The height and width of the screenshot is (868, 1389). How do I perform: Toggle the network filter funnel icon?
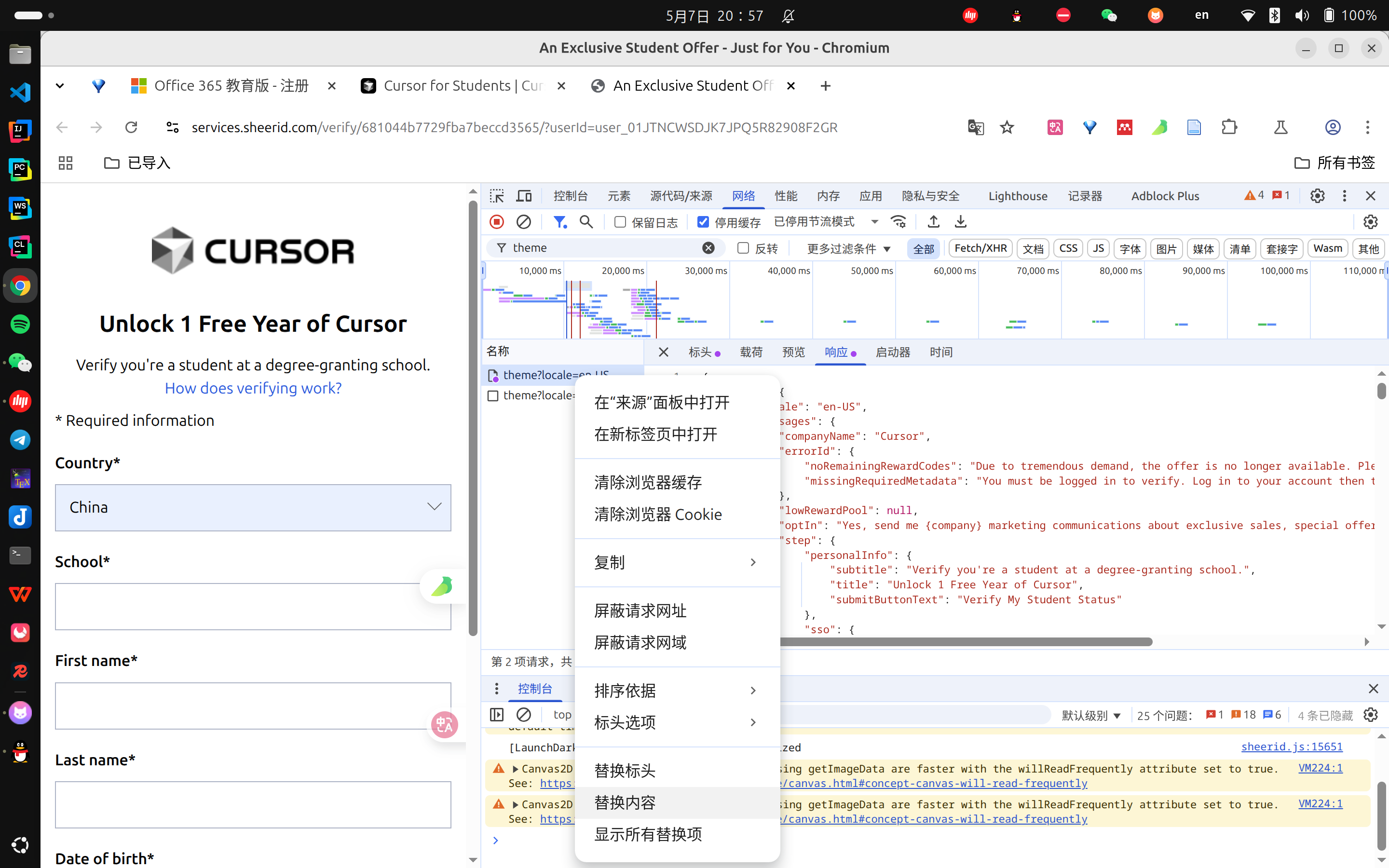point(559,222)
